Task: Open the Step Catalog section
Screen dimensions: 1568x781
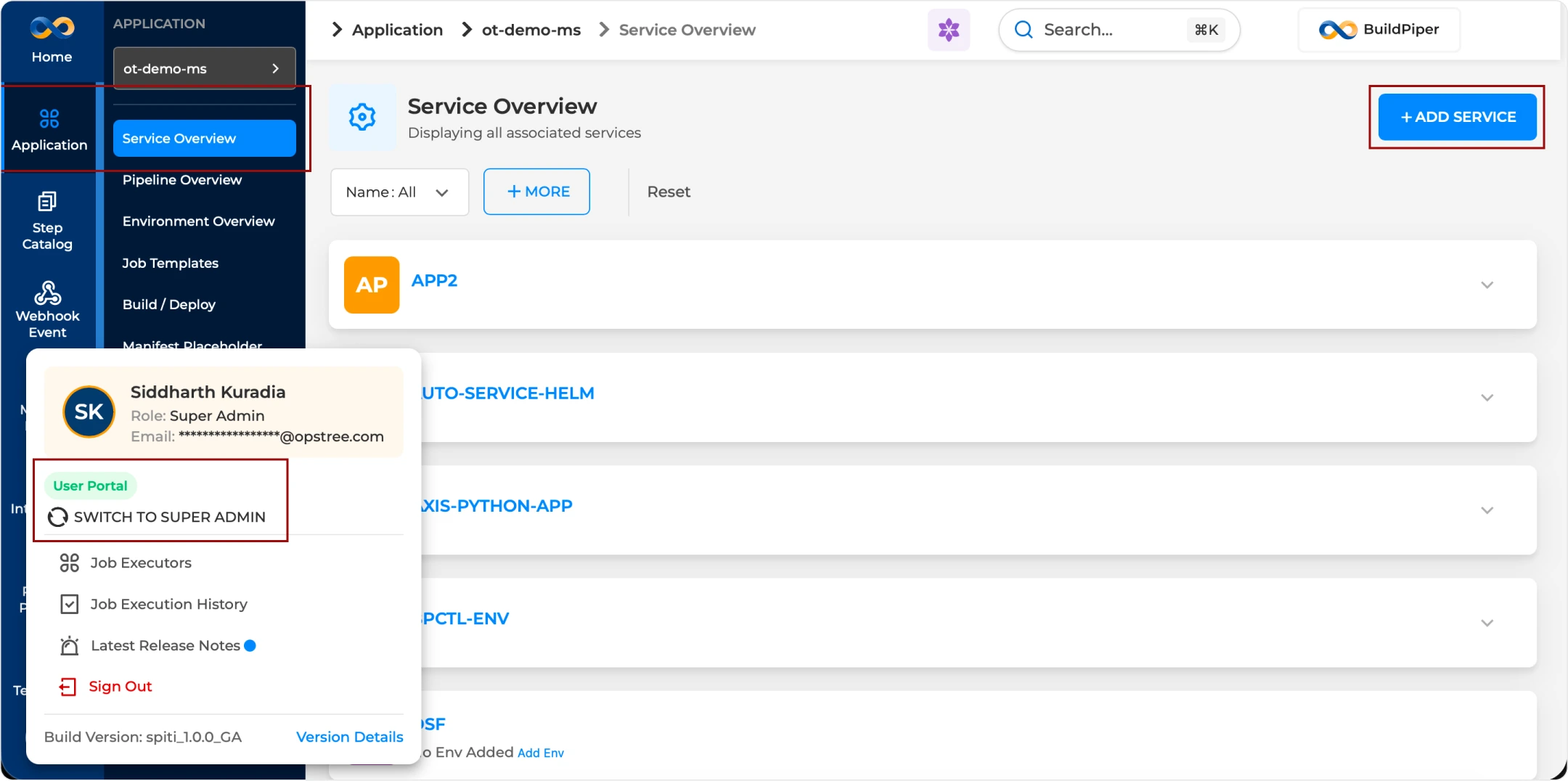Action: click(x=47, y=221)
